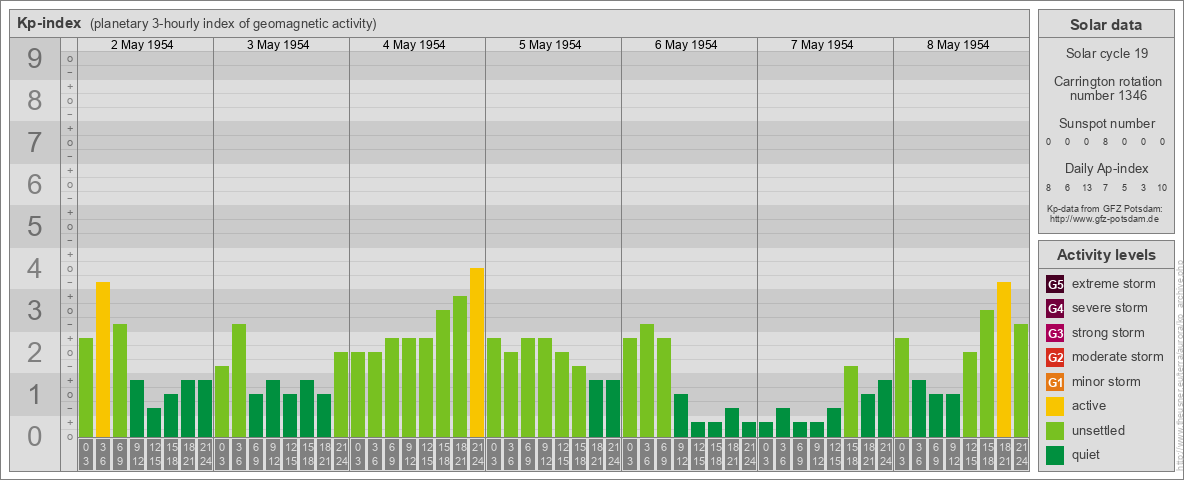Image resolution: width=1184 pixels, height=480 pixels.
Task: Click the moderate storm legend label
Action: point(1118,357)
